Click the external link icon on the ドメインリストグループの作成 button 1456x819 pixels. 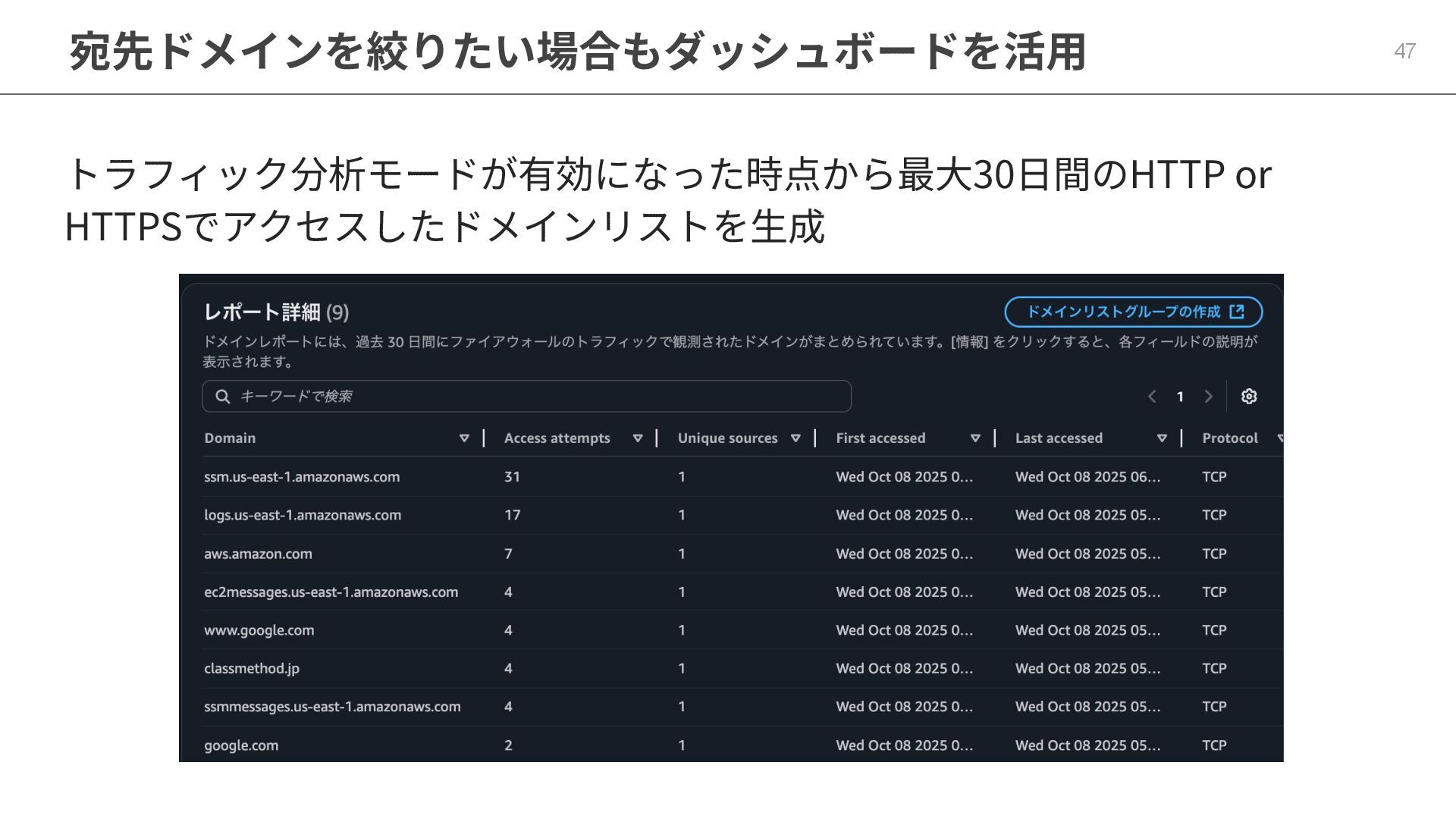coord(1237,312)
